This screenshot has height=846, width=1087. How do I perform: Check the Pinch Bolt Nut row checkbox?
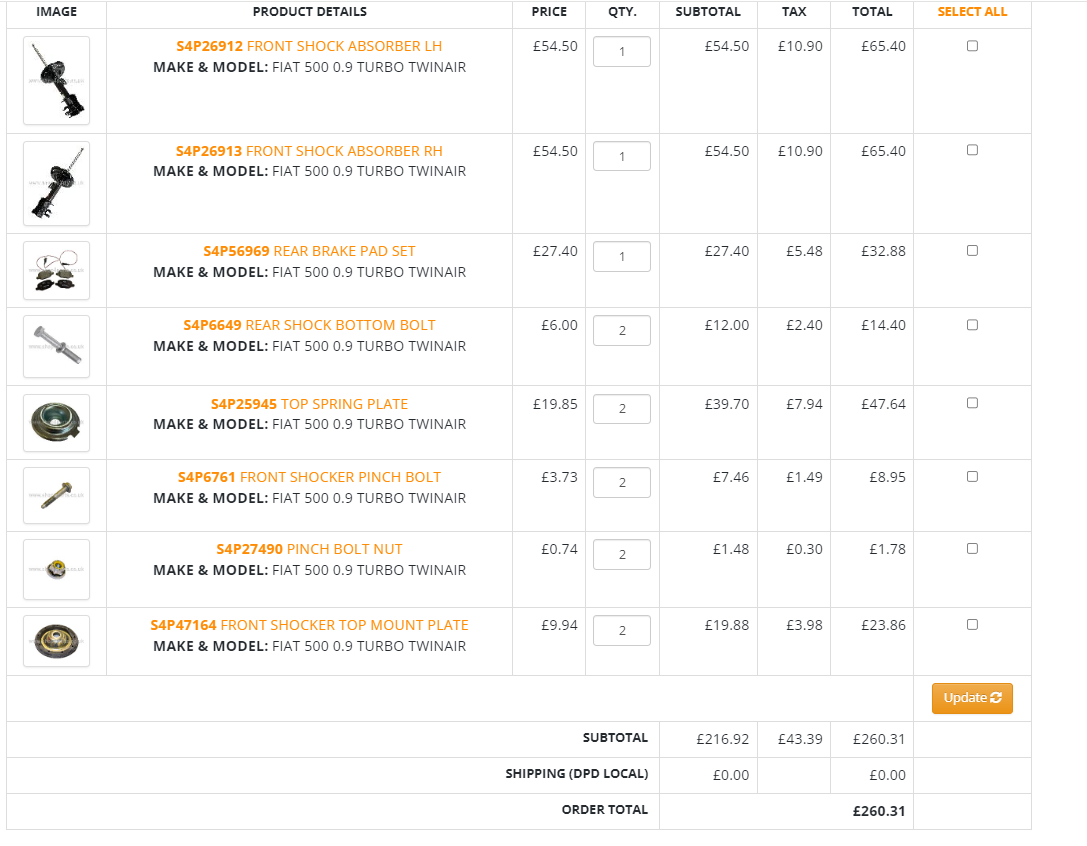(x=972, y=549)
